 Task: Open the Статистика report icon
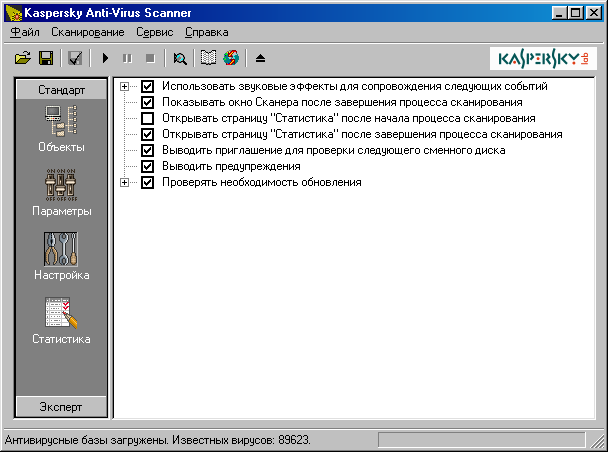(61, 312)
